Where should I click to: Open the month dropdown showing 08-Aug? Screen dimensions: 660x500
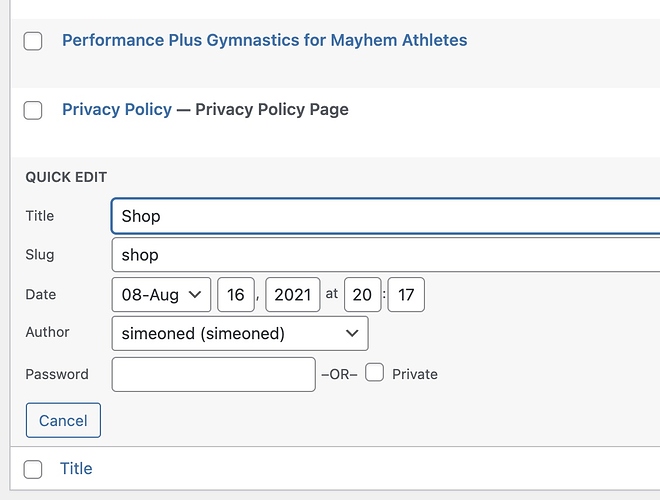pos(161,295)
